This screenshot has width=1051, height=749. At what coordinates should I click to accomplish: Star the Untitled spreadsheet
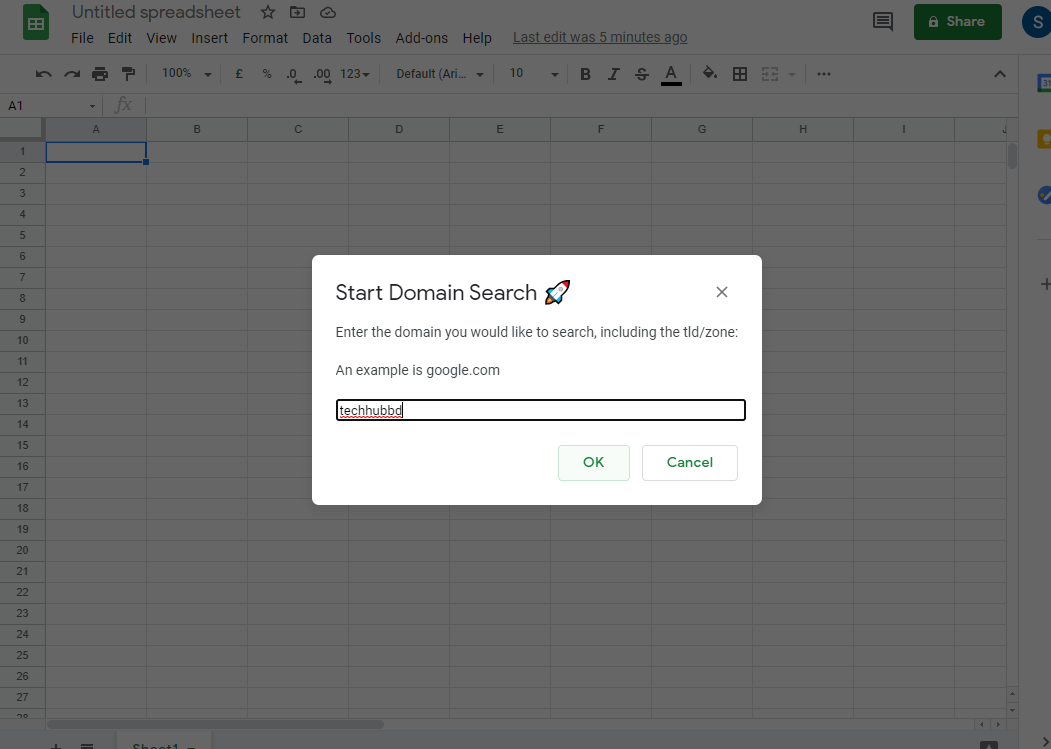coord(267,13)
